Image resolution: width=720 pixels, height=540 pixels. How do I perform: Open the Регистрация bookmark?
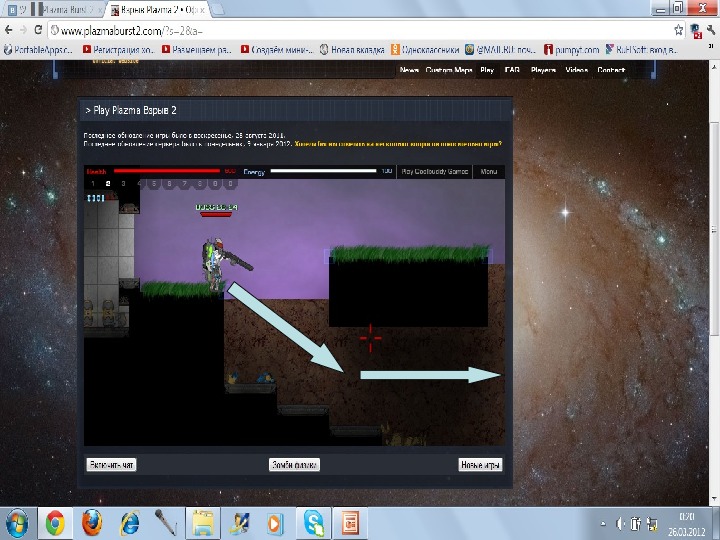(x=118, y=50)
